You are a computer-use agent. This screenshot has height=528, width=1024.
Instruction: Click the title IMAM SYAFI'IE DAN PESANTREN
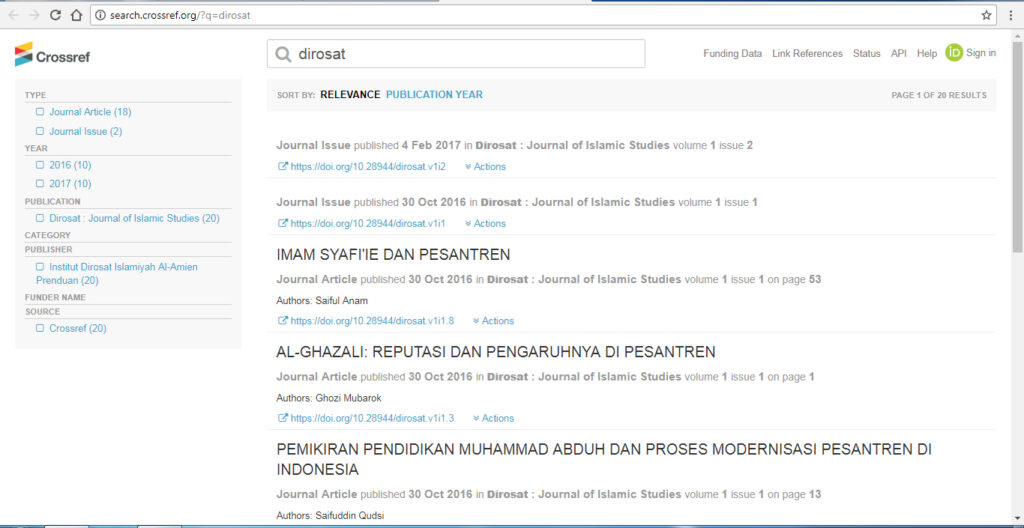393,255
